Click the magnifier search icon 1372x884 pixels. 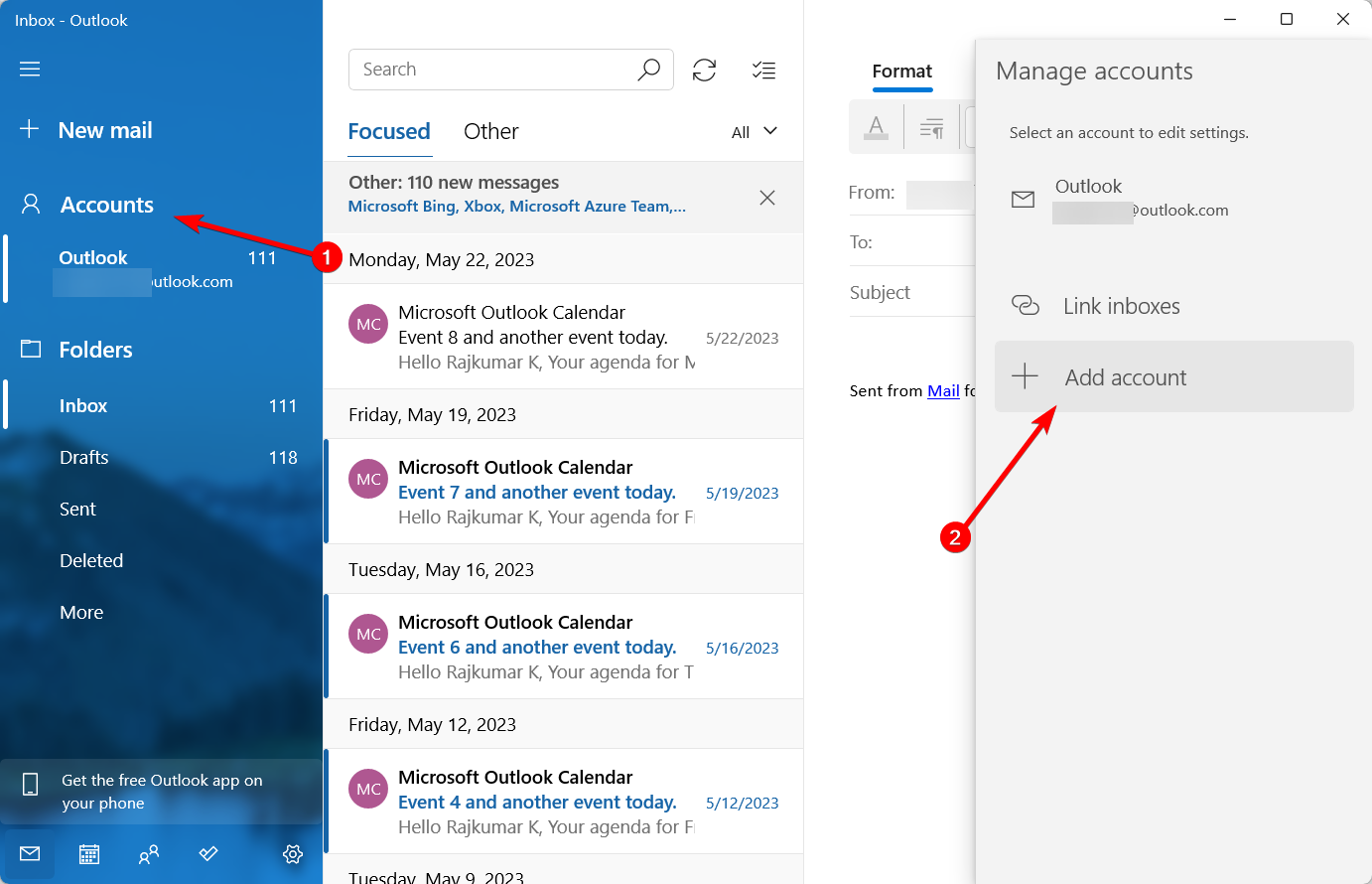[x=649, y=70]
